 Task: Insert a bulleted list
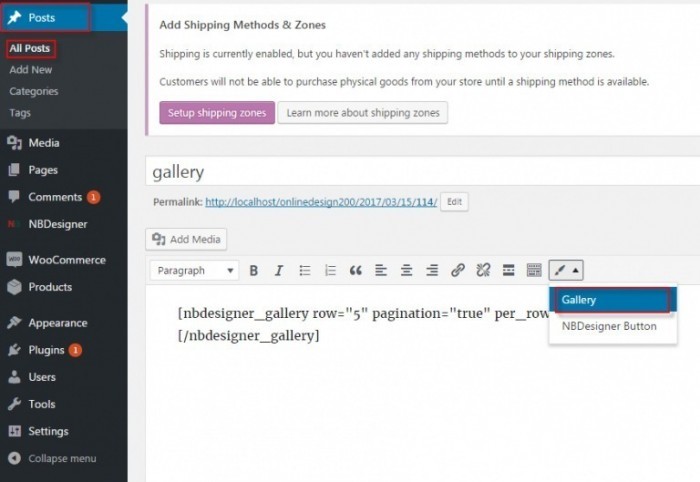(305, 270)
